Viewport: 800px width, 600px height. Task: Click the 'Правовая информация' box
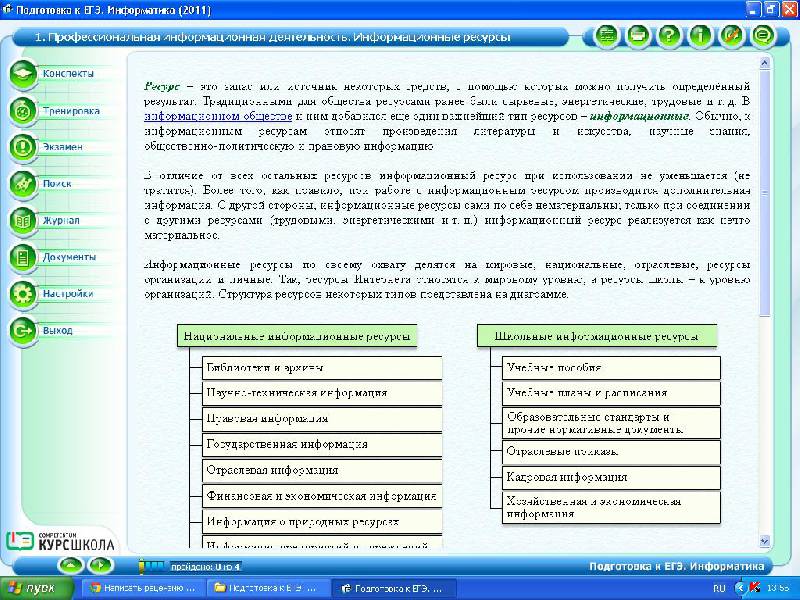(322, 419)
